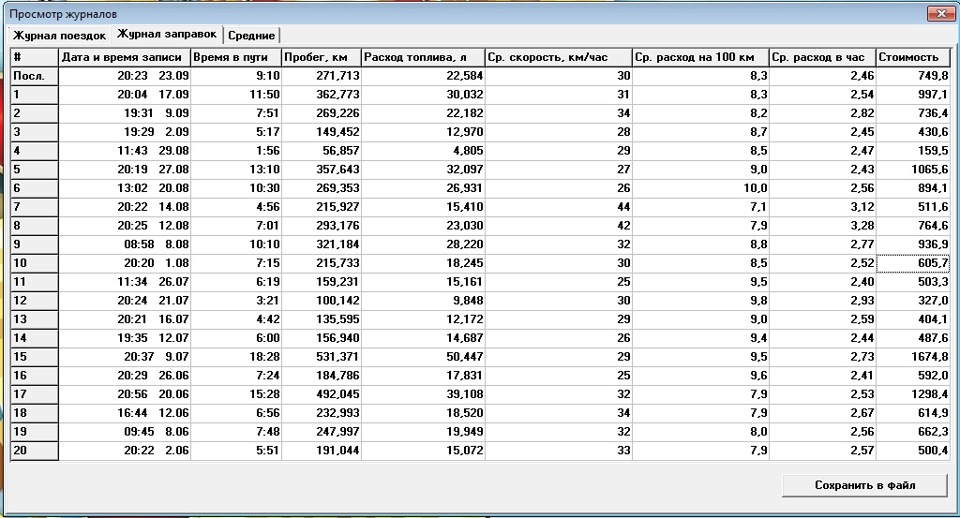Click the Стоимость column header
The height and width of the screenshot is (518, 960).
[x=913, y=57]
